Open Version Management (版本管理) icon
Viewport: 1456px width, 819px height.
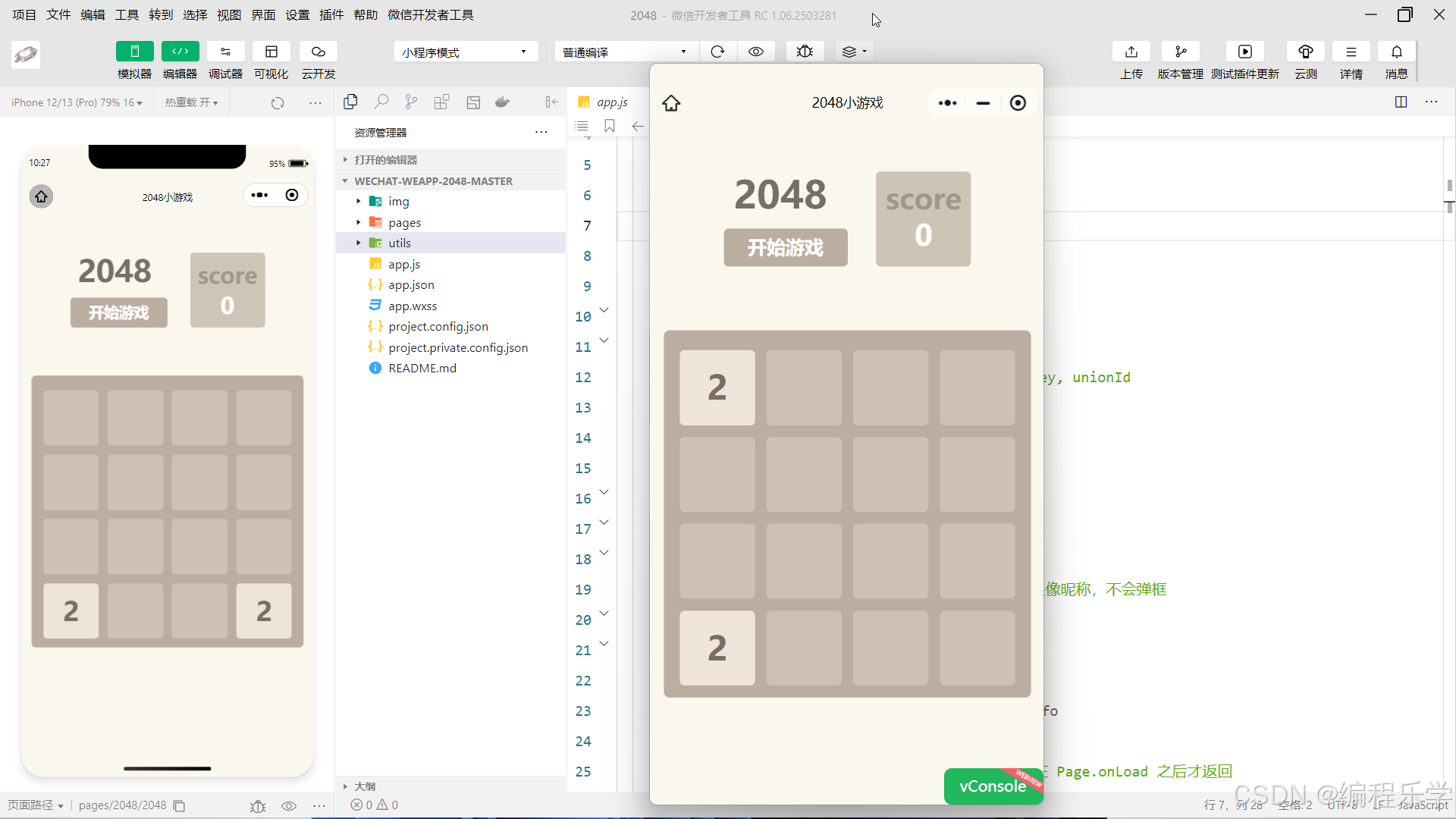[x=1180, y=52]
